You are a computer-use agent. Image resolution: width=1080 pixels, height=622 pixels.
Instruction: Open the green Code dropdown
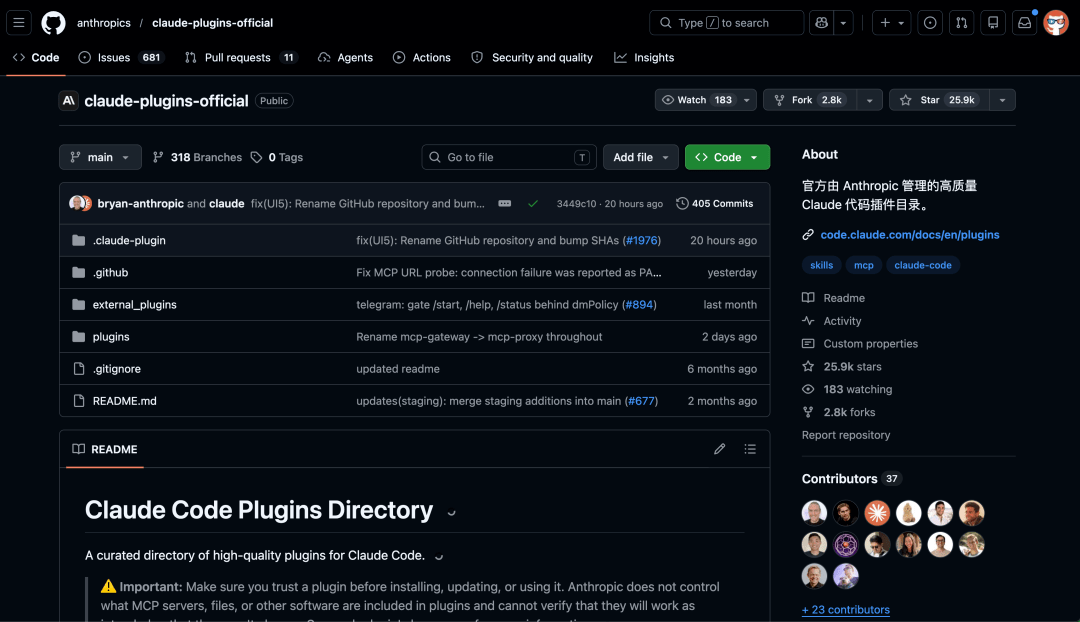pos(727,157)
